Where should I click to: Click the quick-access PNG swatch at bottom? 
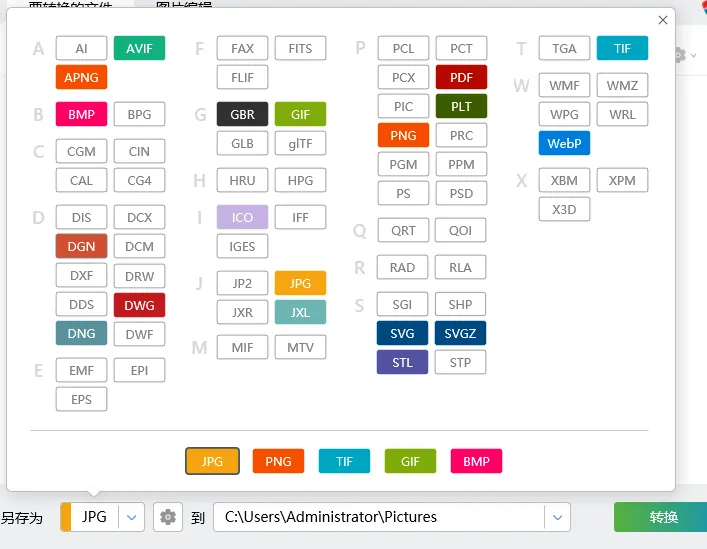pos(278,461)
